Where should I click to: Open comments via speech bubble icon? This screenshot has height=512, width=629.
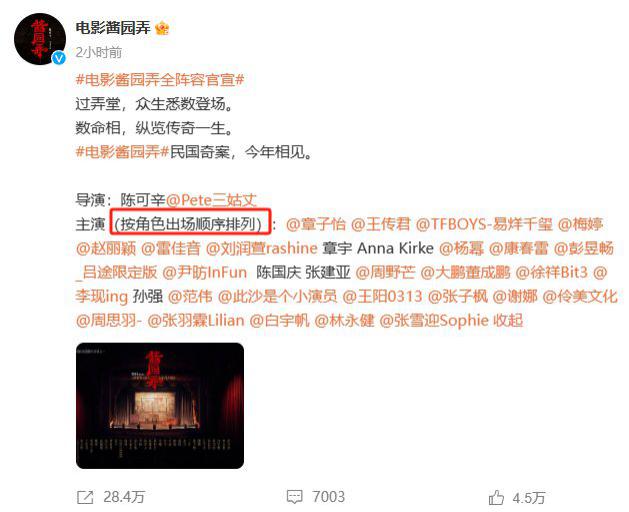coord(294,497)
